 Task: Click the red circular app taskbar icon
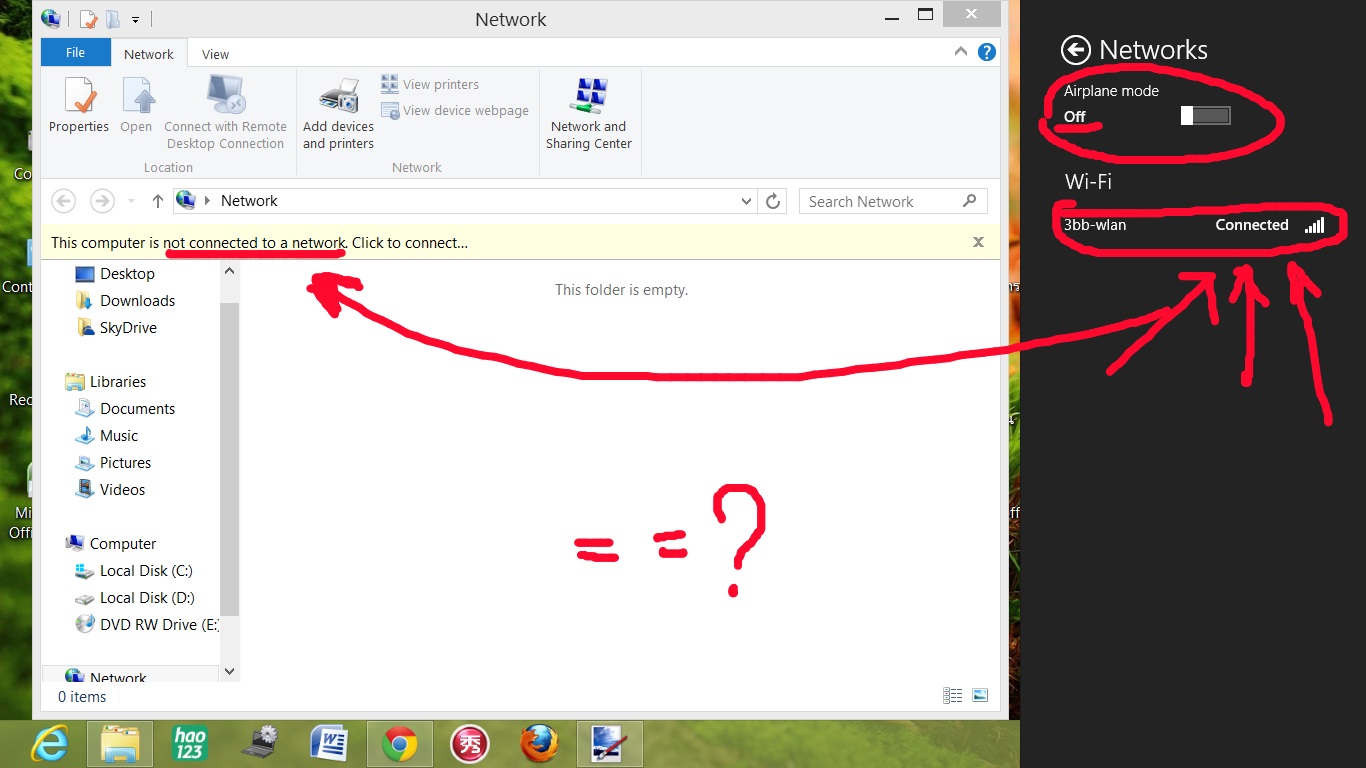click(x=469, y=744)
